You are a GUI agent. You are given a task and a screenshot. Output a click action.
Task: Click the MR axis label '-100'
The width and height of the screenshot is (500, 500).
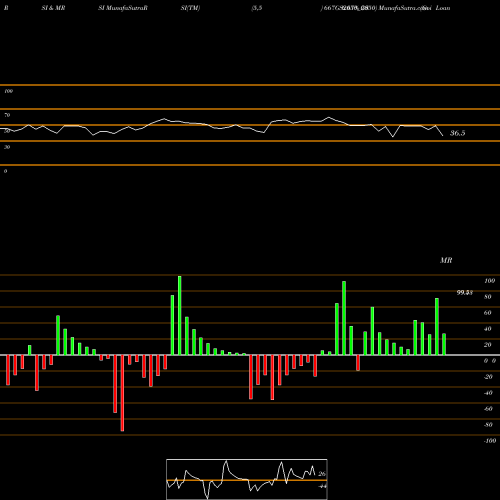[490, 441]
